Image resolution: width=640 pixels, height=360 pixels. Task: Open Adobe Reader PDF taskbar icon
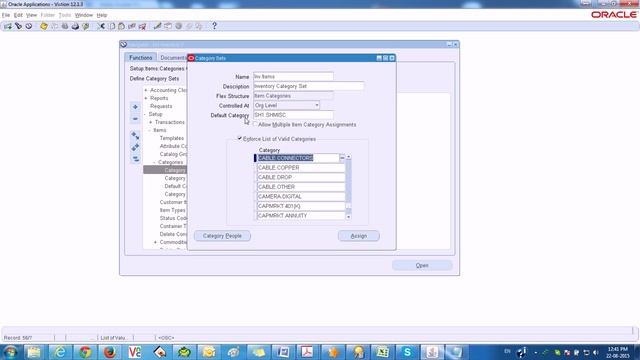point(307,352)
